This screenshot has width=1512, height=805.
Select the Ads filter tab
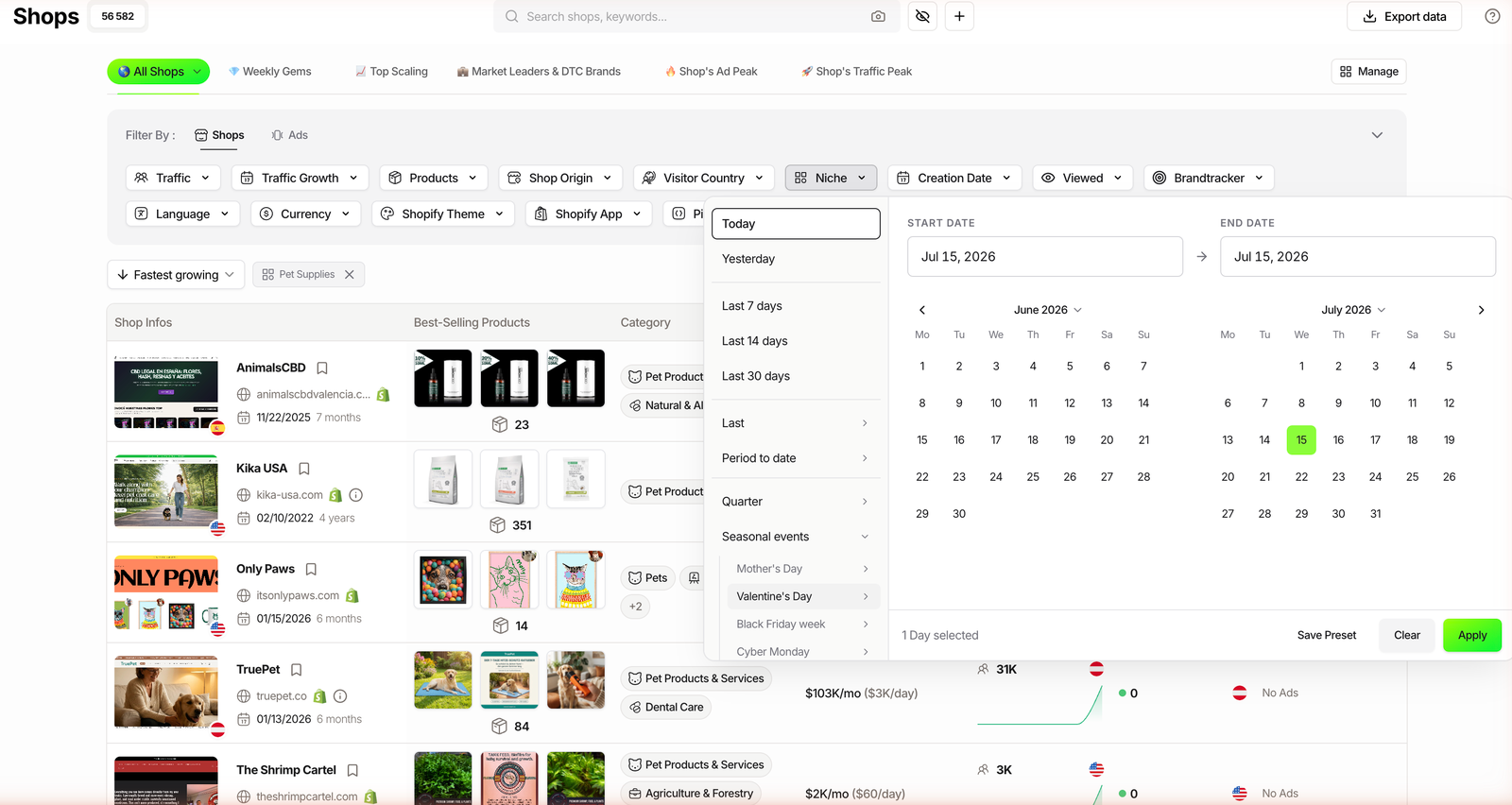point(289,135)
